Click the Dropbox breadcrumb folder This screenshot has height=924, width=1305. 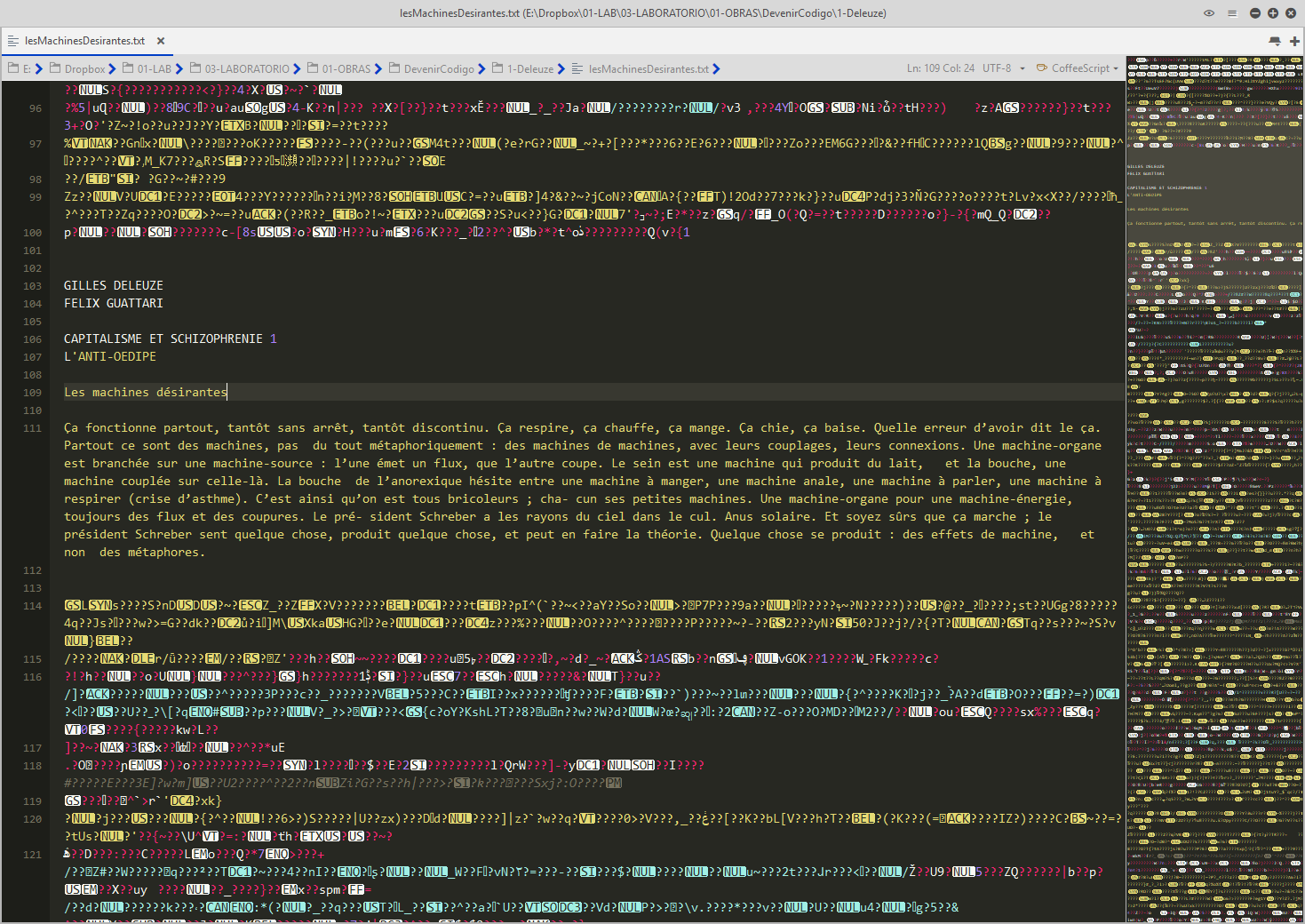(84, 69)
